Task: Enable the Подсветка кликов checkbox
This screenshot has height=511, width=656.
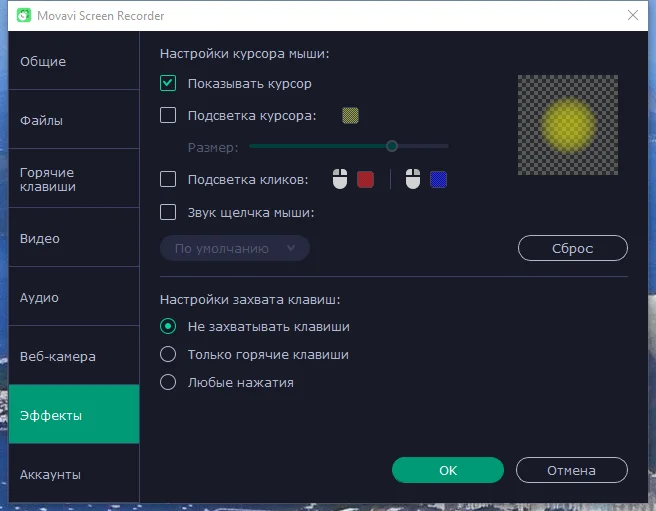Action: click(168, 179)
